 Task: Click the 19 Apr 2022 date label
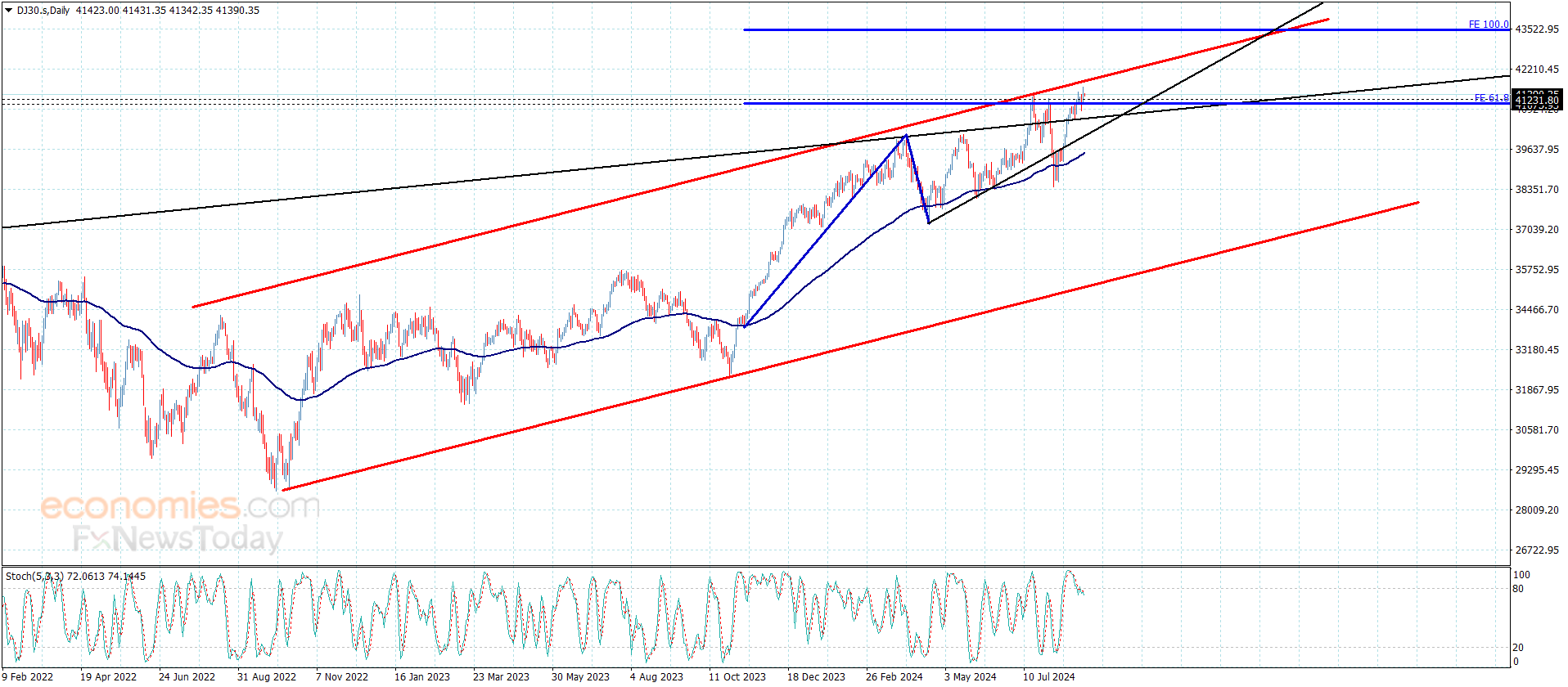click(x=108, y=677)
